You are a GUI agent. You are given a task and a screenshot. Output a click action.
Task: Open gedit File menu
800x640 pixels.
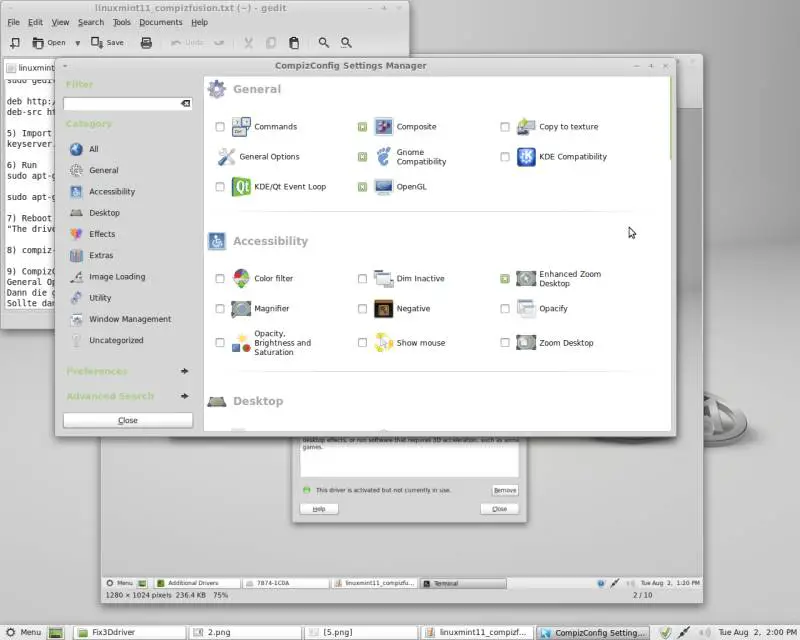(x=14, y=22)
